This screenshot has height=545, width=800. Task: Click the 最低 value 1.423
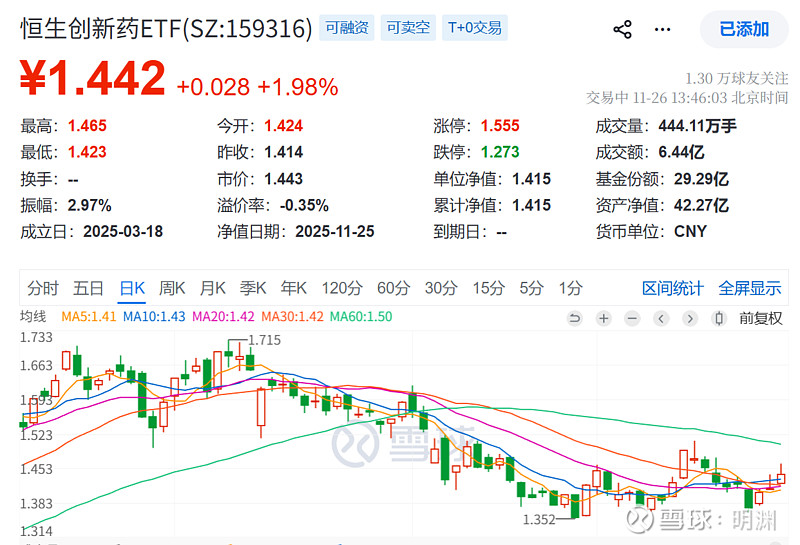[87, 152]
